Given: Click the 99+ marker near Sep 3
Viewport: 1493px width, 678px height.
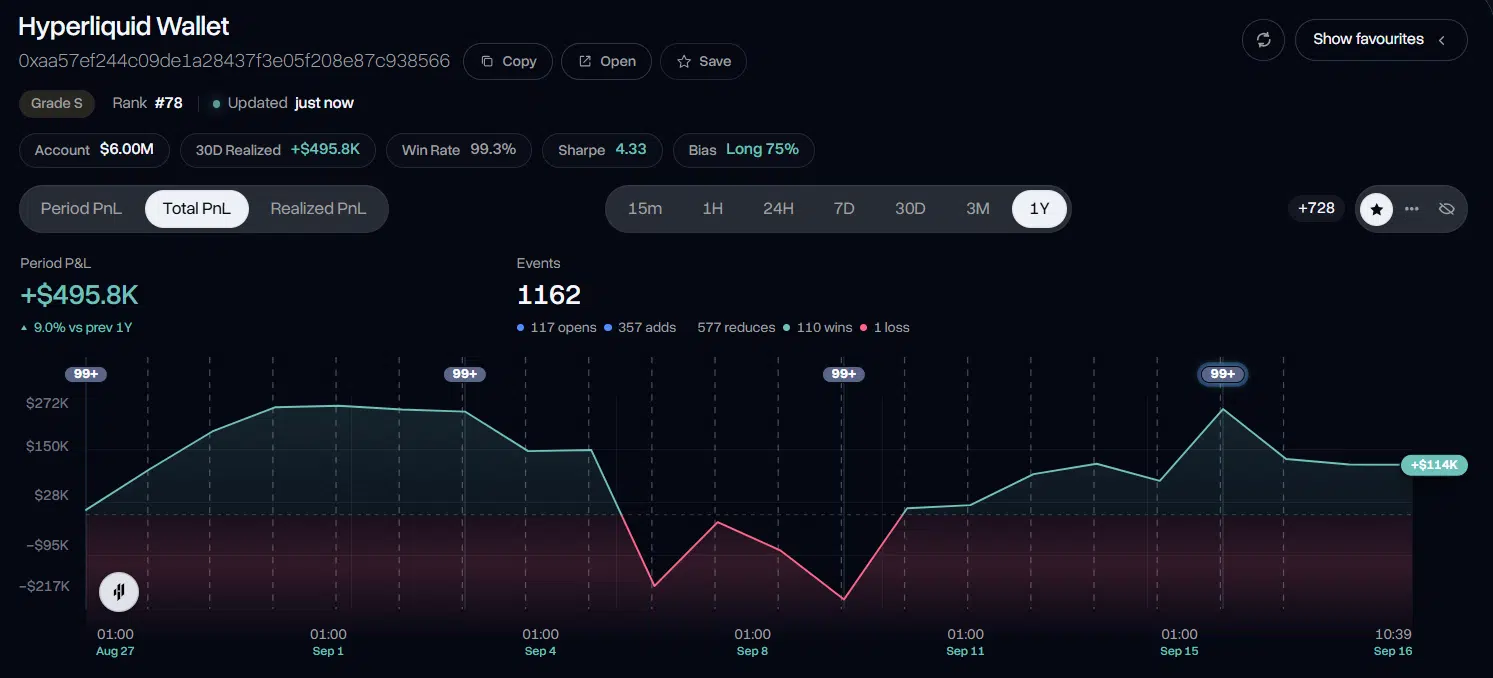Looking at the screenshot, I should coord(465,374).
